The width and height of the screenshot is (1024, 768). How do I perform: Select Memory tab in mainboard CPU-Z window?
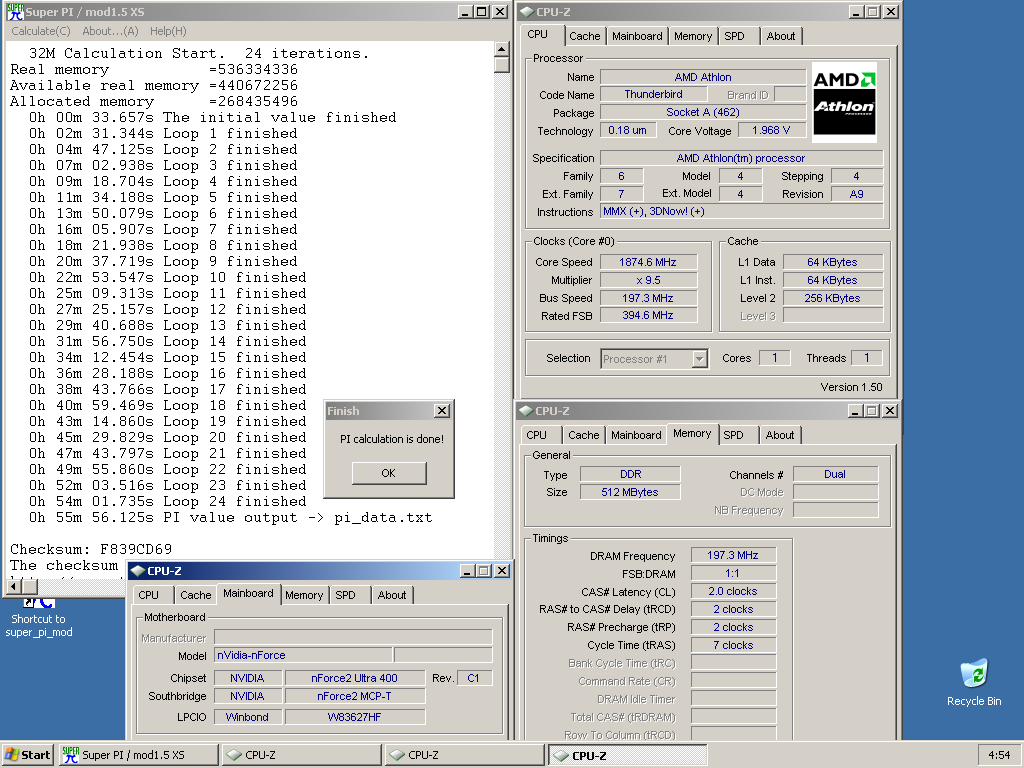tap(304, 595)
